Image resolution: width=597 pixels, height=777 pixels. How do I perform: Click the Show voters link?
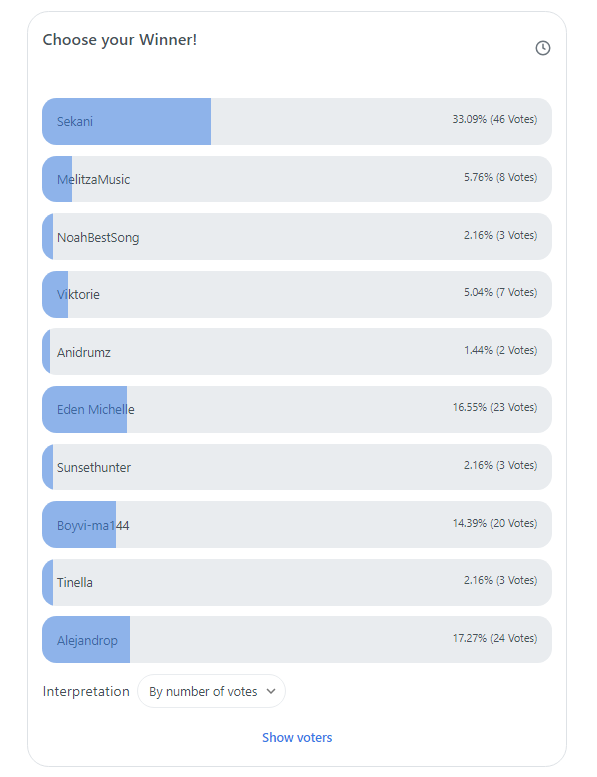point(297,737)
